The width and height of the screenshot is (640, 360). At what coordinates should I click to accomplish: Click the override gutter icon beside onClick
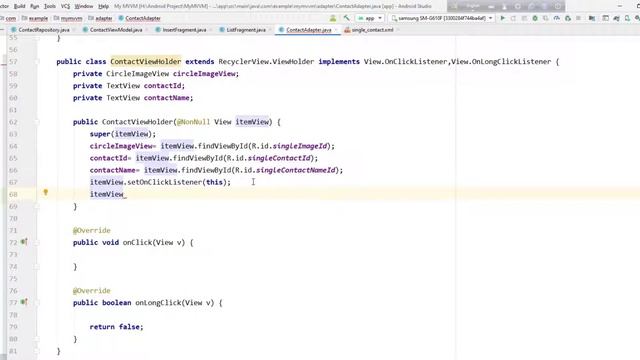pyautogui.click(x=24, y=242)
